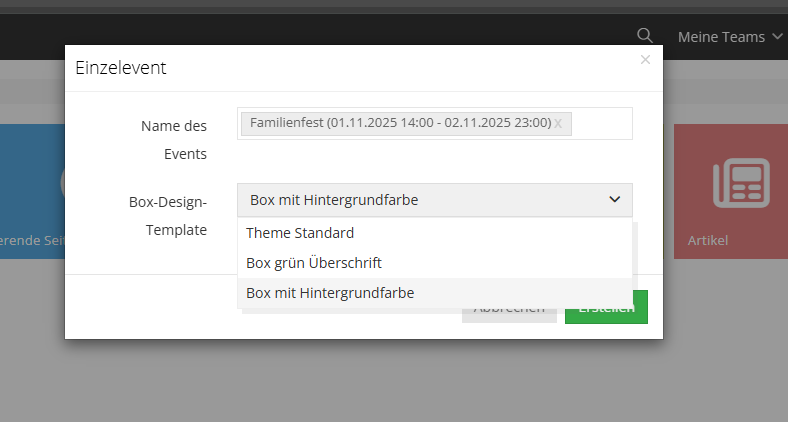Click the Abbrechen button
Screen dimensions: 788x422
pyautogui.click(x=509, y=315)
